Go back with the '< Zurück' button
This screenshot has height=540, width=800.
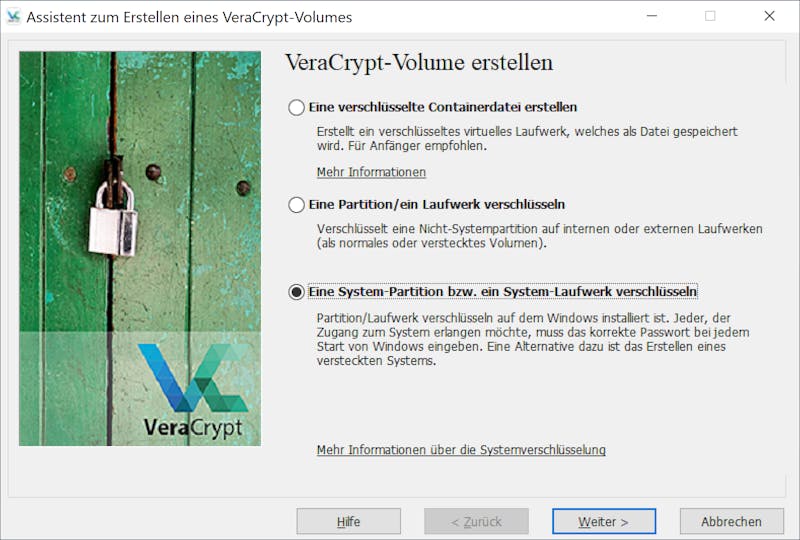point(476,521)
